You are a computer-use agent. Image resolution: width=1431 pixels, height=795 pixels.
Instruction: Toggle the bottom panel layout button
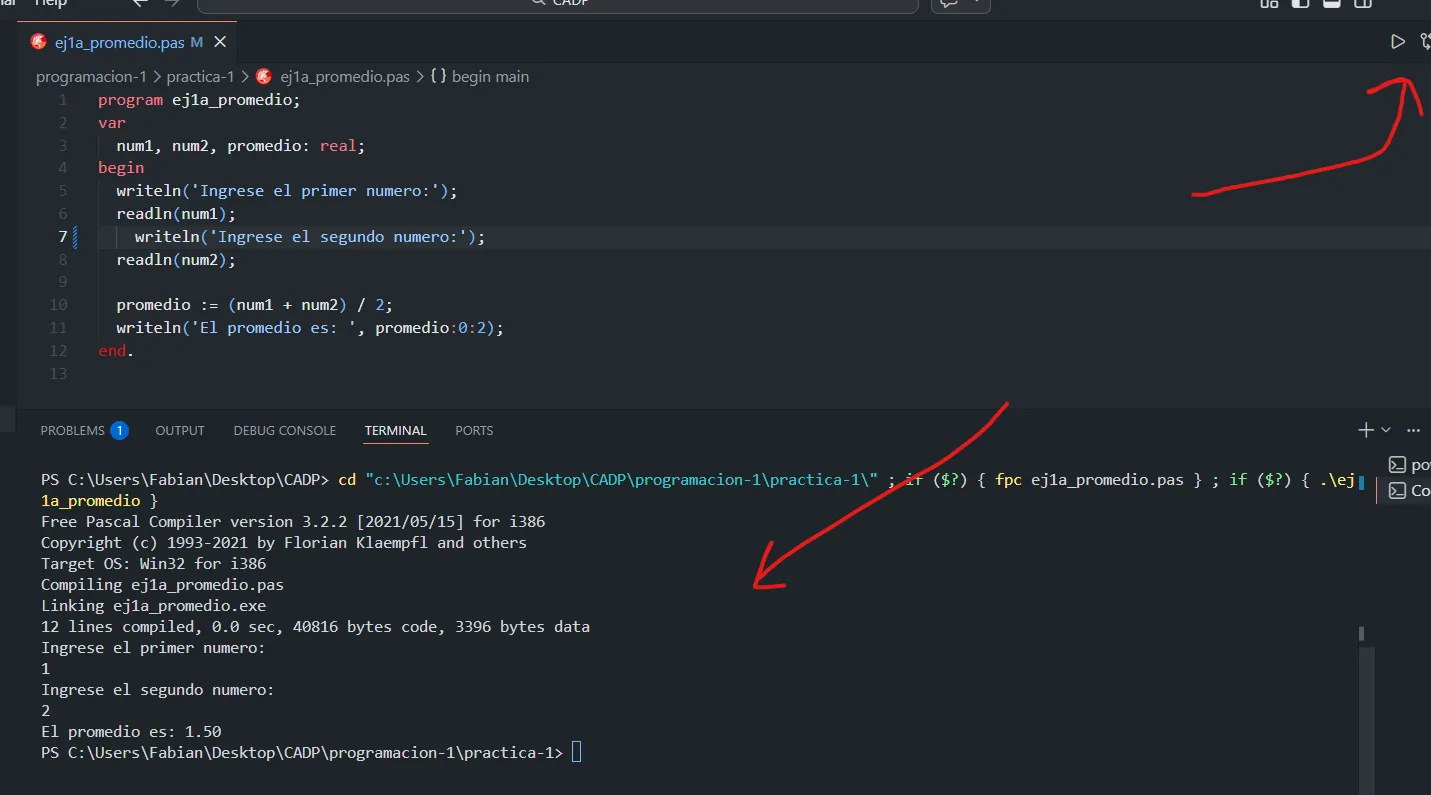pyautogui.click(x=1331, y=3)
